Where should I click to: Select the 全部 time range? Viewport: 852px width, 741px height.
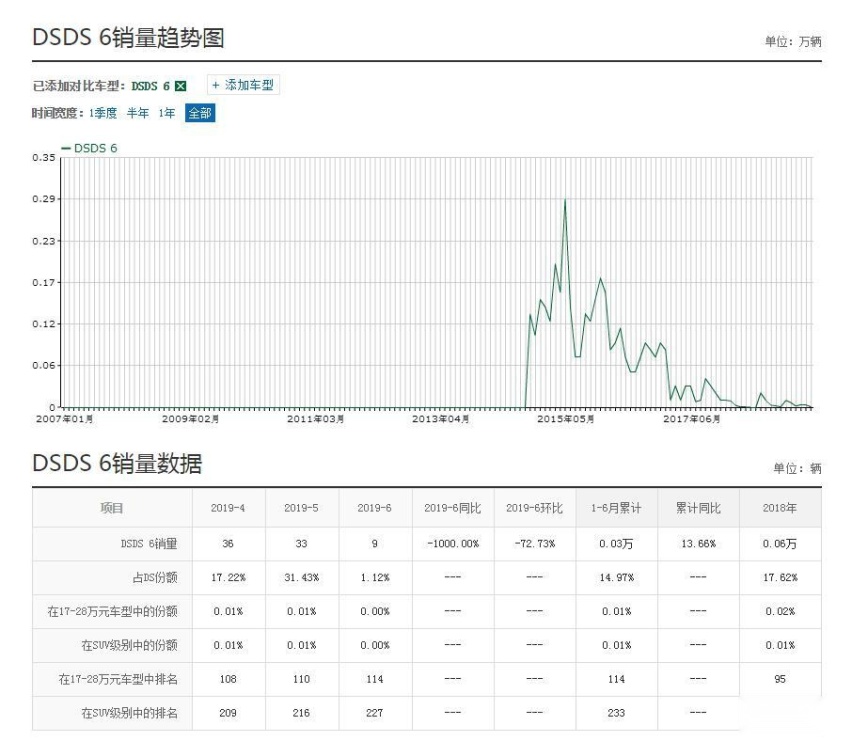click(200, 113)
